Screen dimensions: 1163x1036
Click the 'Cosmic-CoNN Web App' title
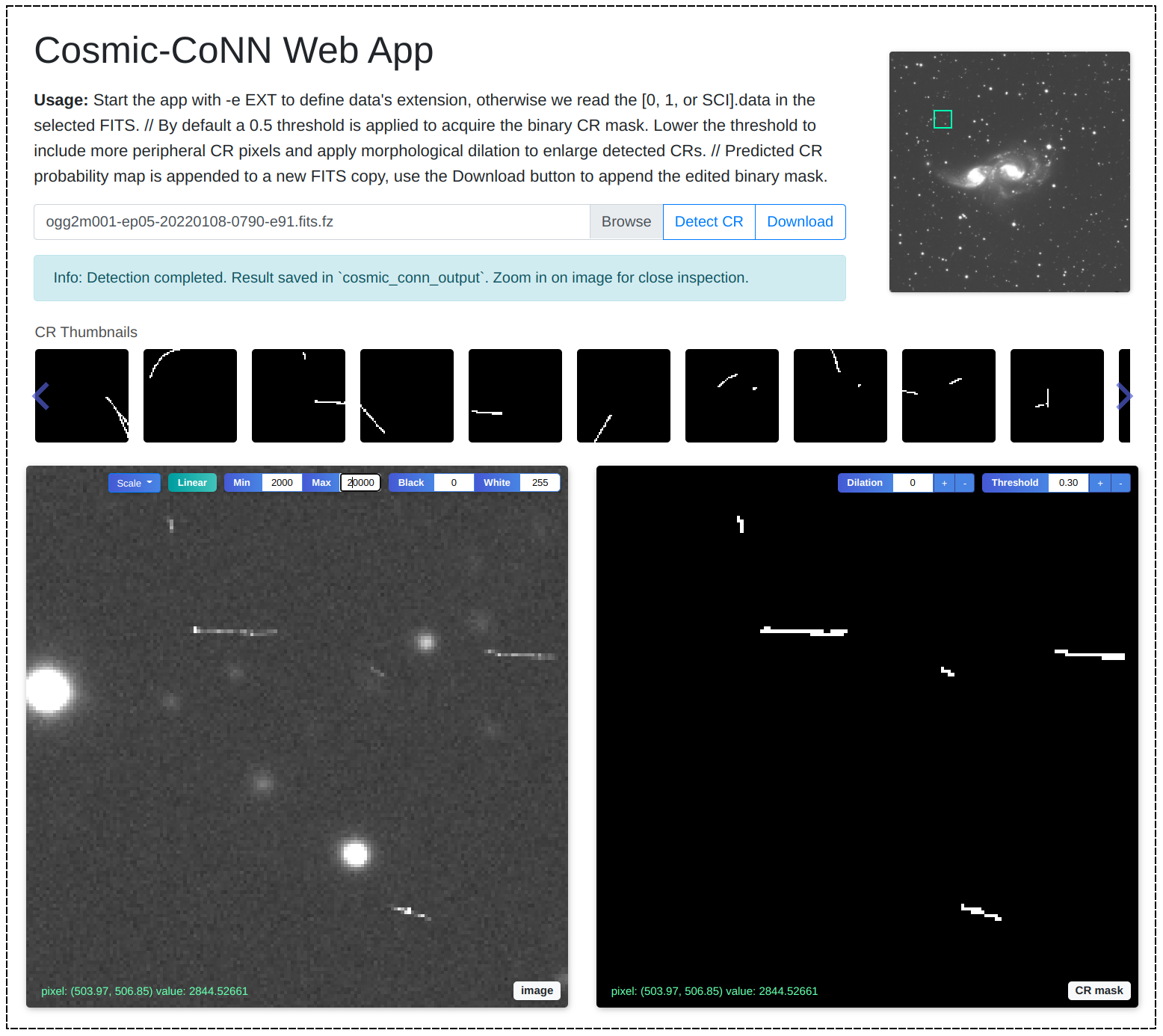pos(233,51)
